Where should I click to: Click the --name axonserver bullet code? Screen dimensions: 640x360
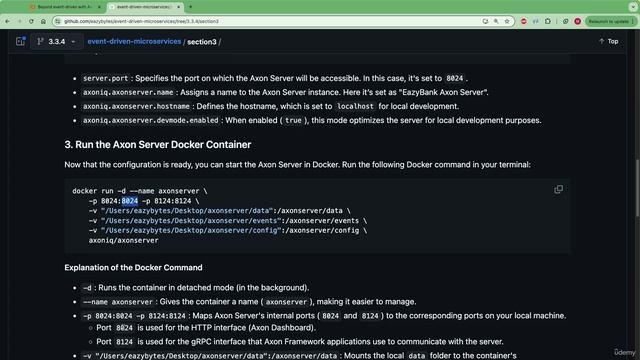118,302
